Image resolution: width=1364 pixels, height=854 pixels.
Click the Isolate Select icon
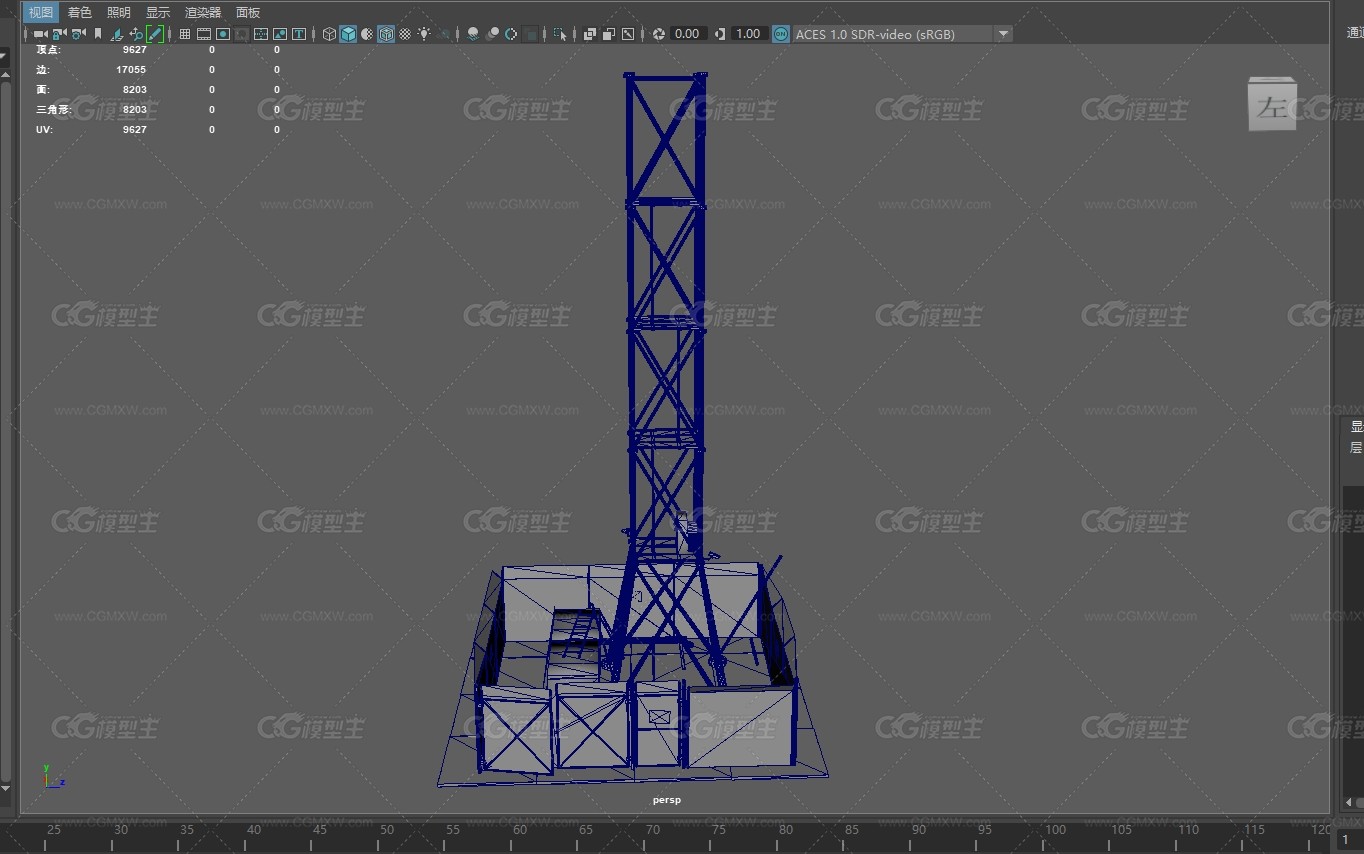[x=560, y=34]
